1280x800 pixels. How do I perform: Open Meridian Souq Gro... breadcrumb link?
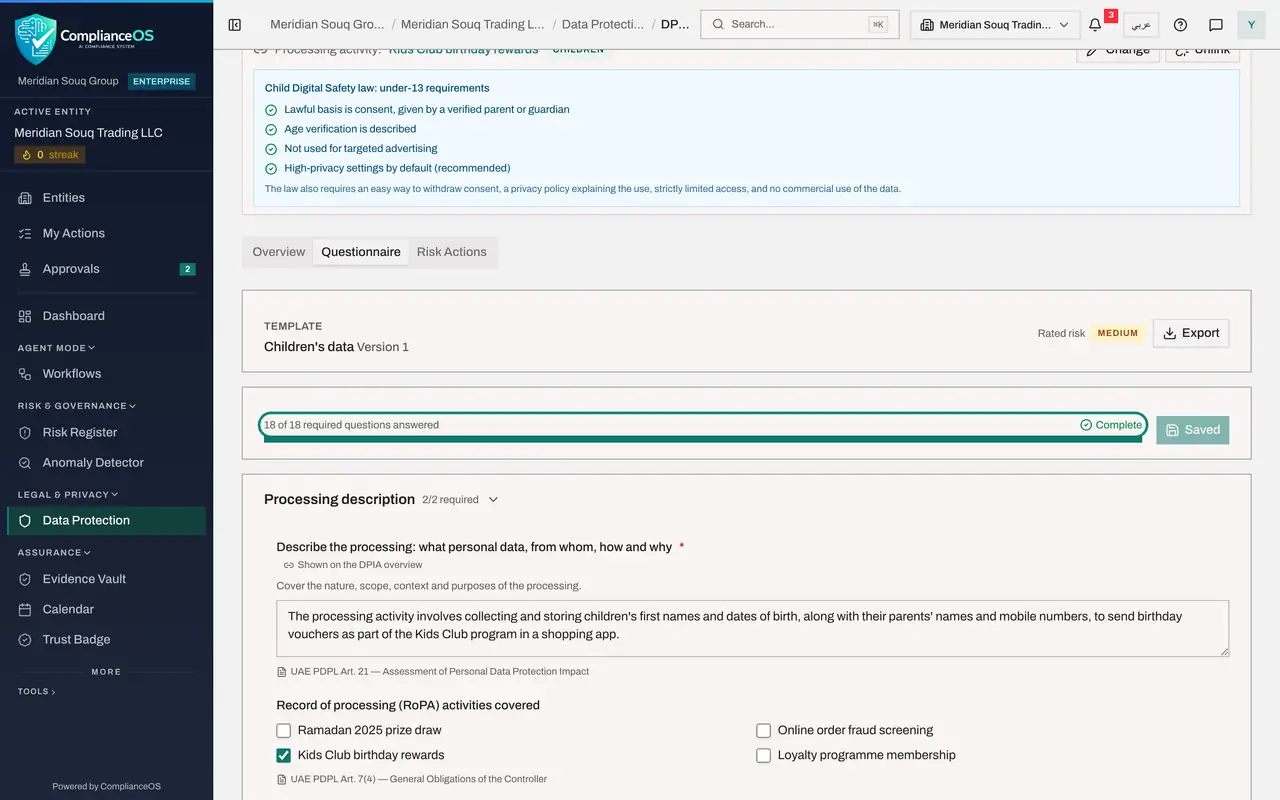(327, 24)
